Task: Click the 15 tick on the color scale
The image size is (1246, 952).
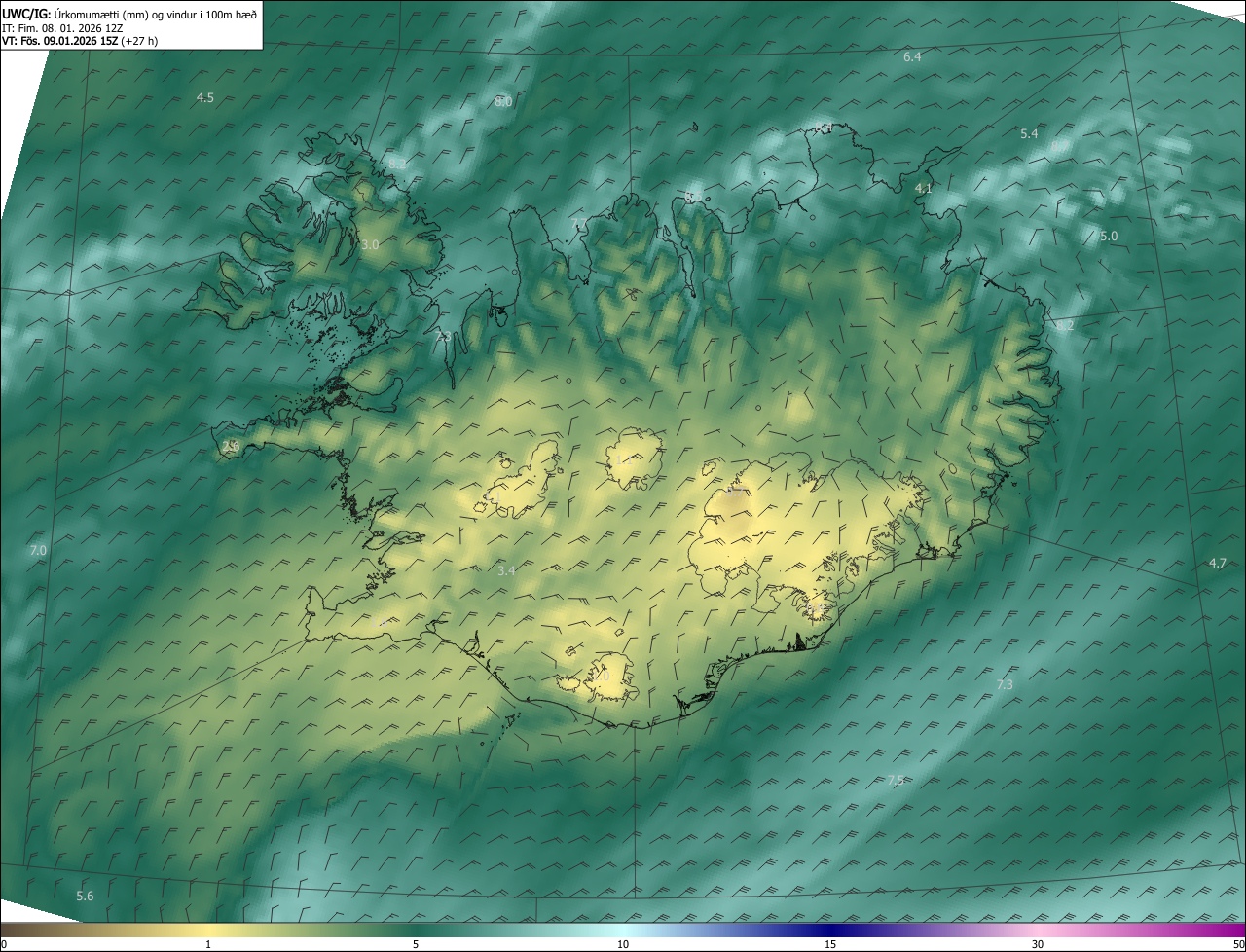Action: click(x=830, y=944)
